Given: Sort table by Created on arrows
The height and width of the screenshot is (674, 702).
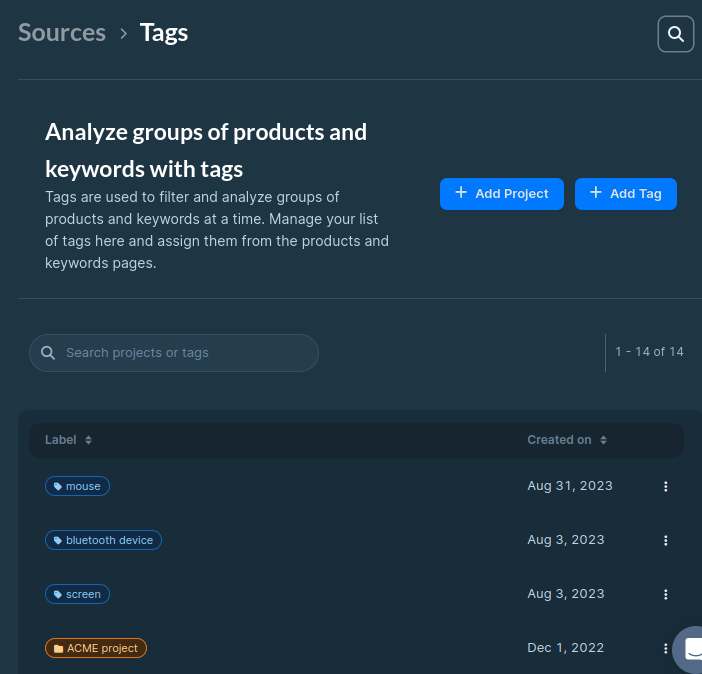Looking at the screenshot, I should click(604, 440).
